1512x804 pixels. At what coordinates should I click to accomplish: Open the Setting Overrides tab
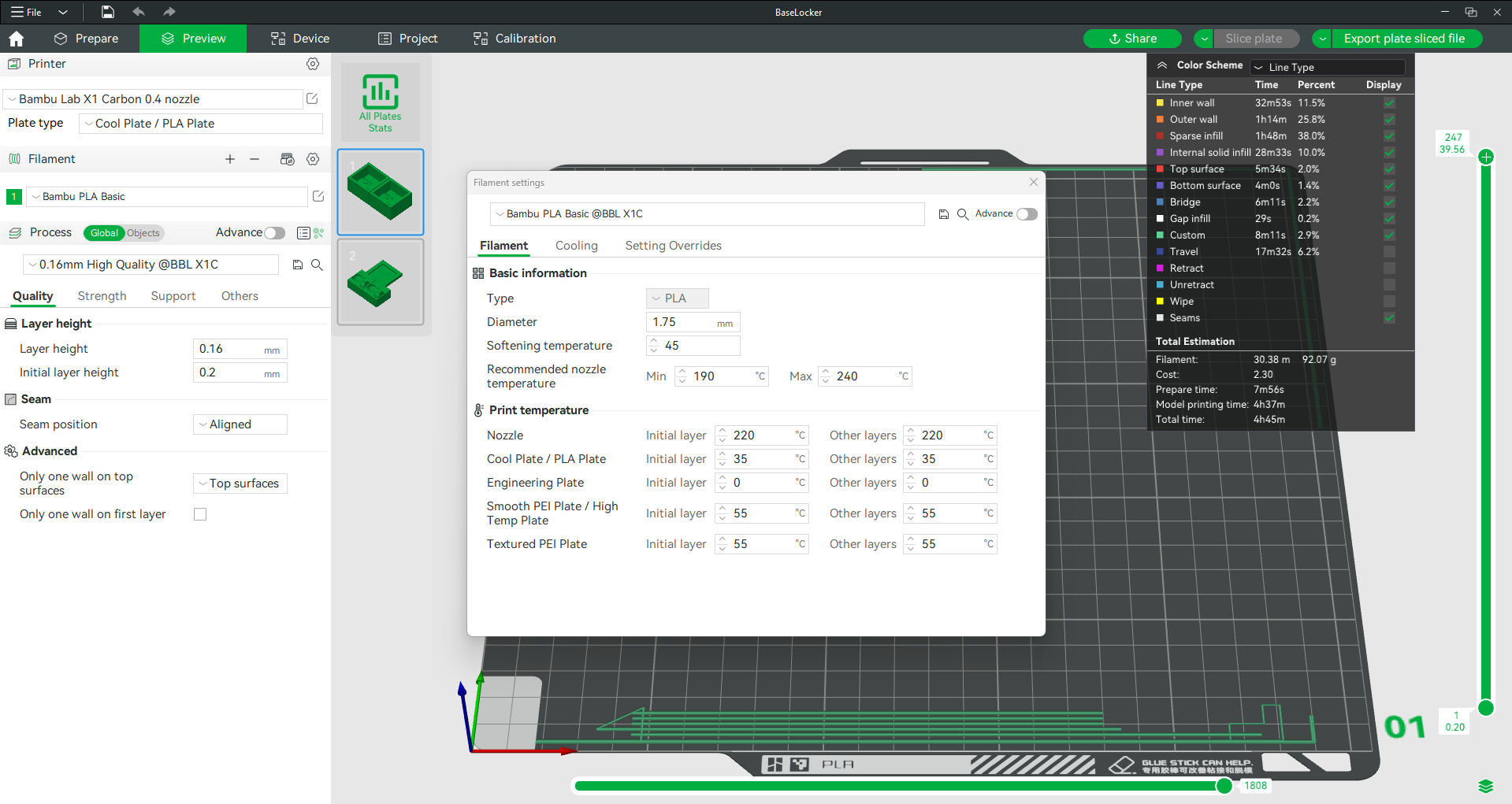(674, 246)
